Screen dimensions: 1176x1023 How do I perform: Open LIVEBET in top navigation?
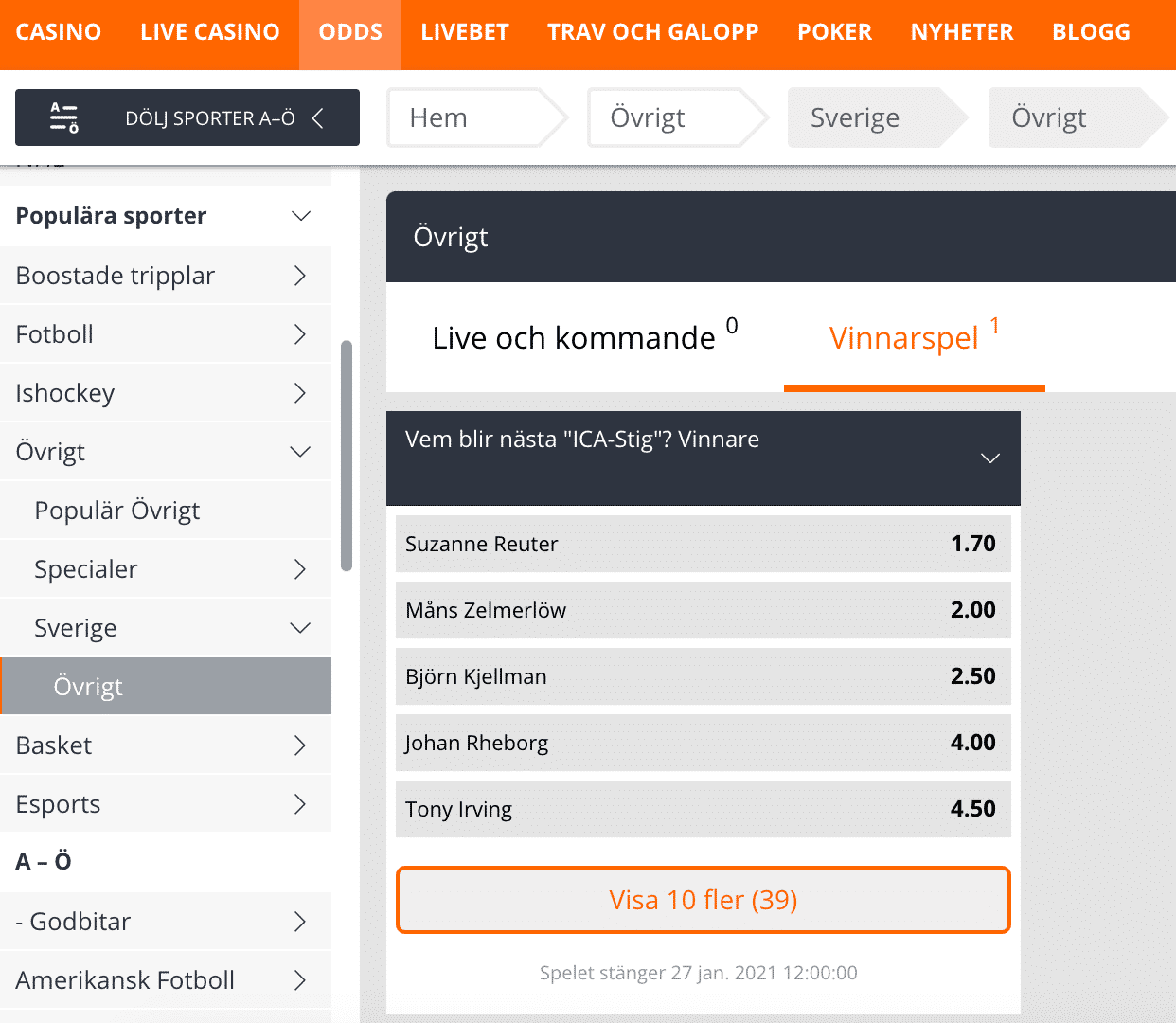[465, 32]
